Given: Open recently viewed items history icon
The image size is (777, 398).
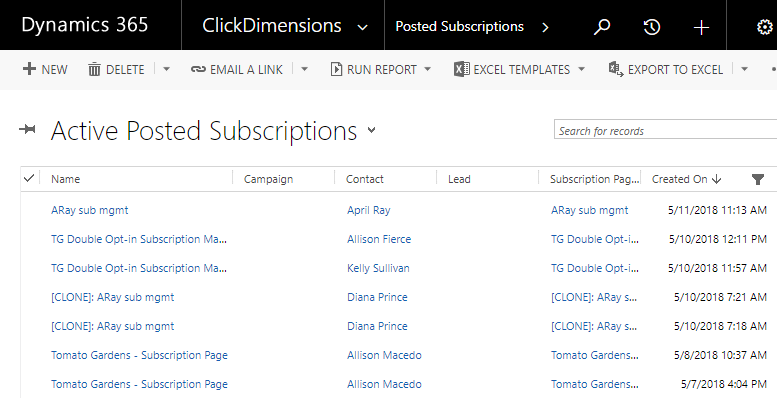Looking at the screenshot, I should [x=652, y=27].
